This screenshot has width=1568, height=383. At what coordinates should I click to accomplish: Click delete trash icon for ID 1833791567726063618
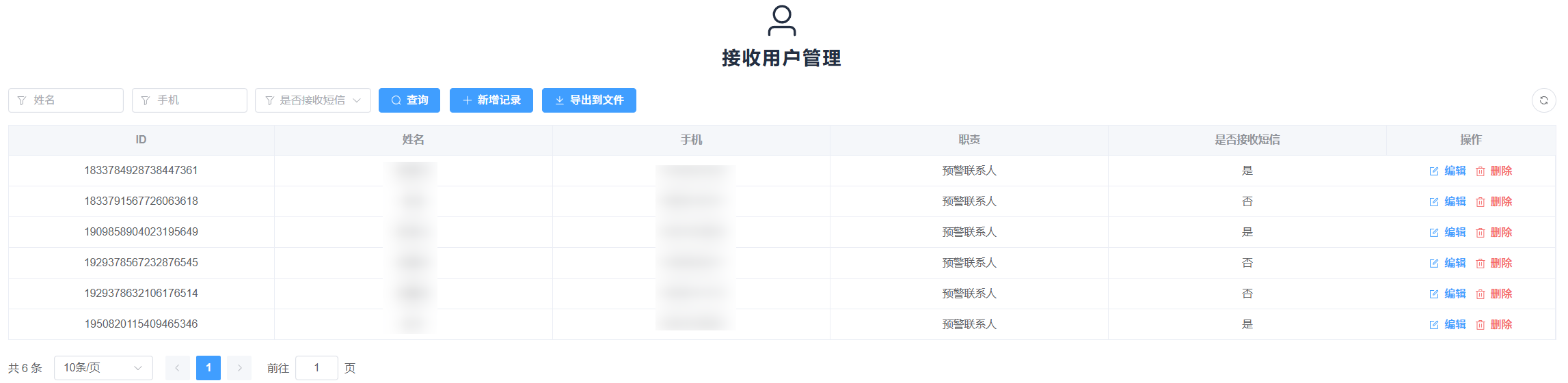(x=1481, y=202)
